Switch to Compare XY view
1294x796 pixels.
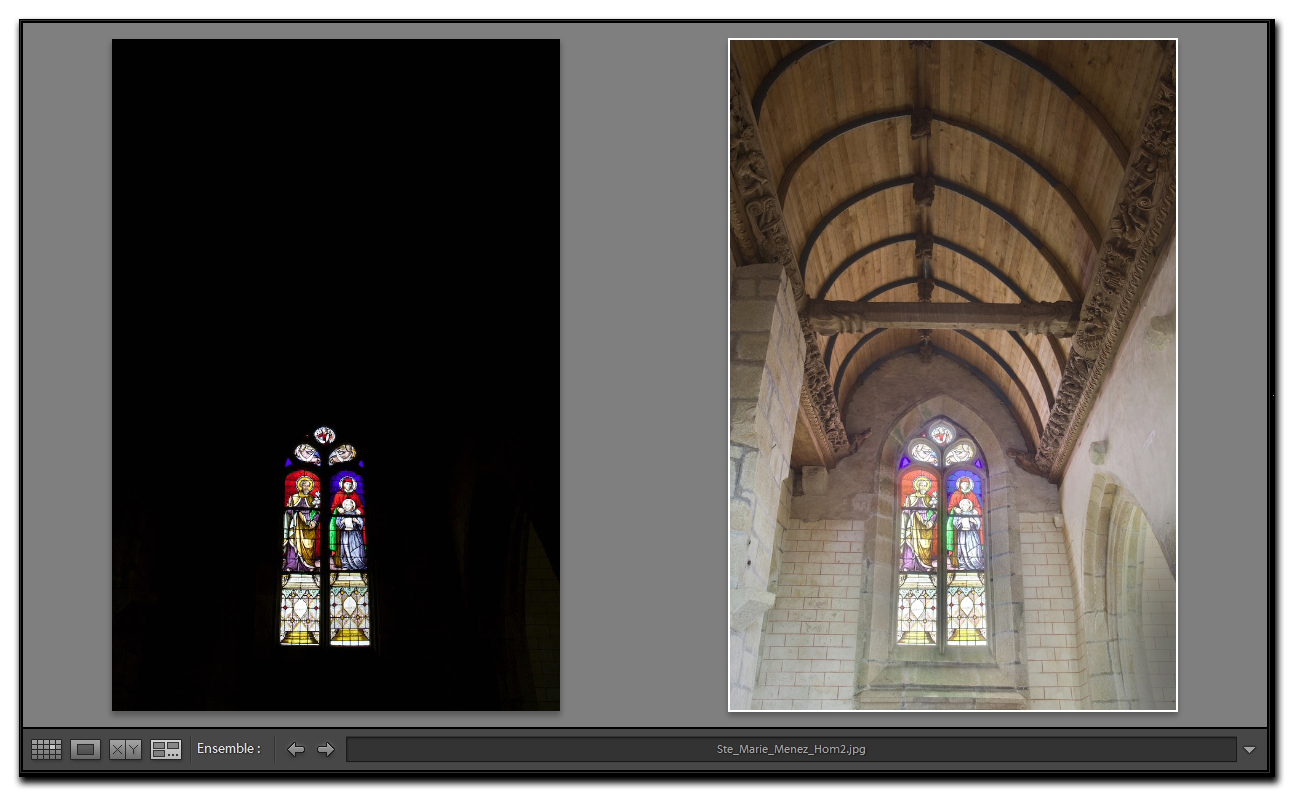click(125, 749)
